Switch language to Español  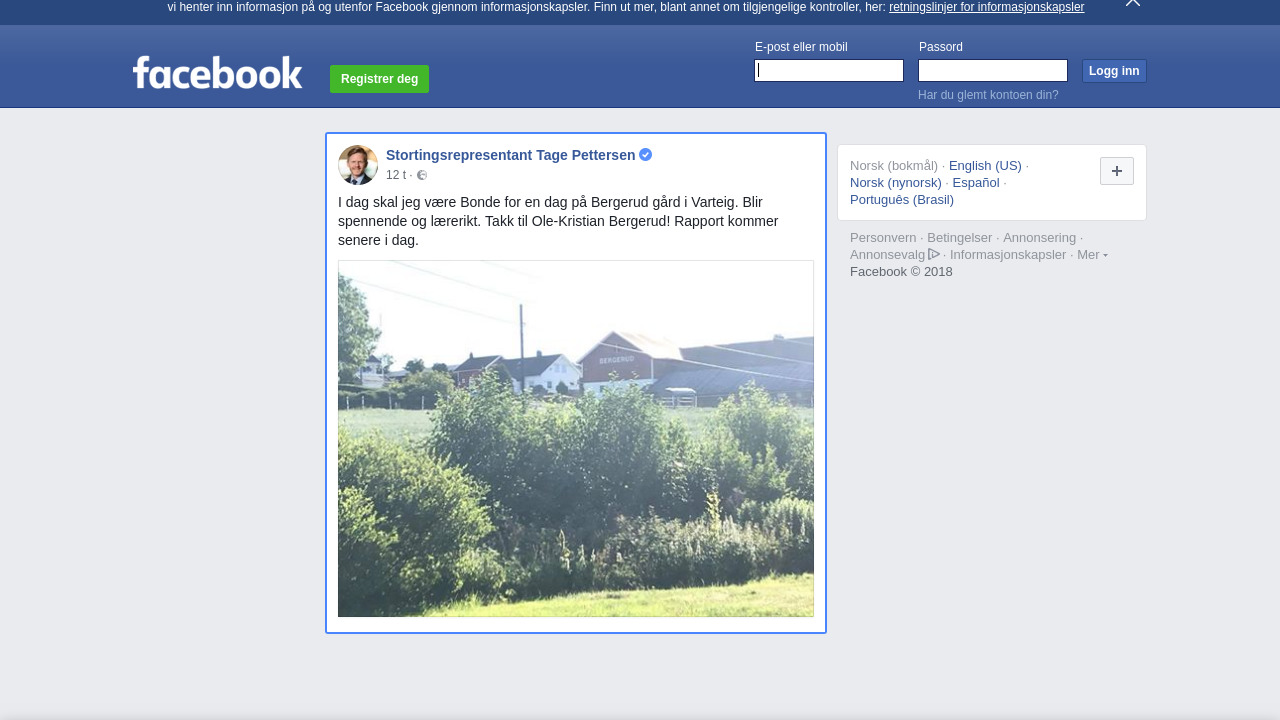[976, 183]
